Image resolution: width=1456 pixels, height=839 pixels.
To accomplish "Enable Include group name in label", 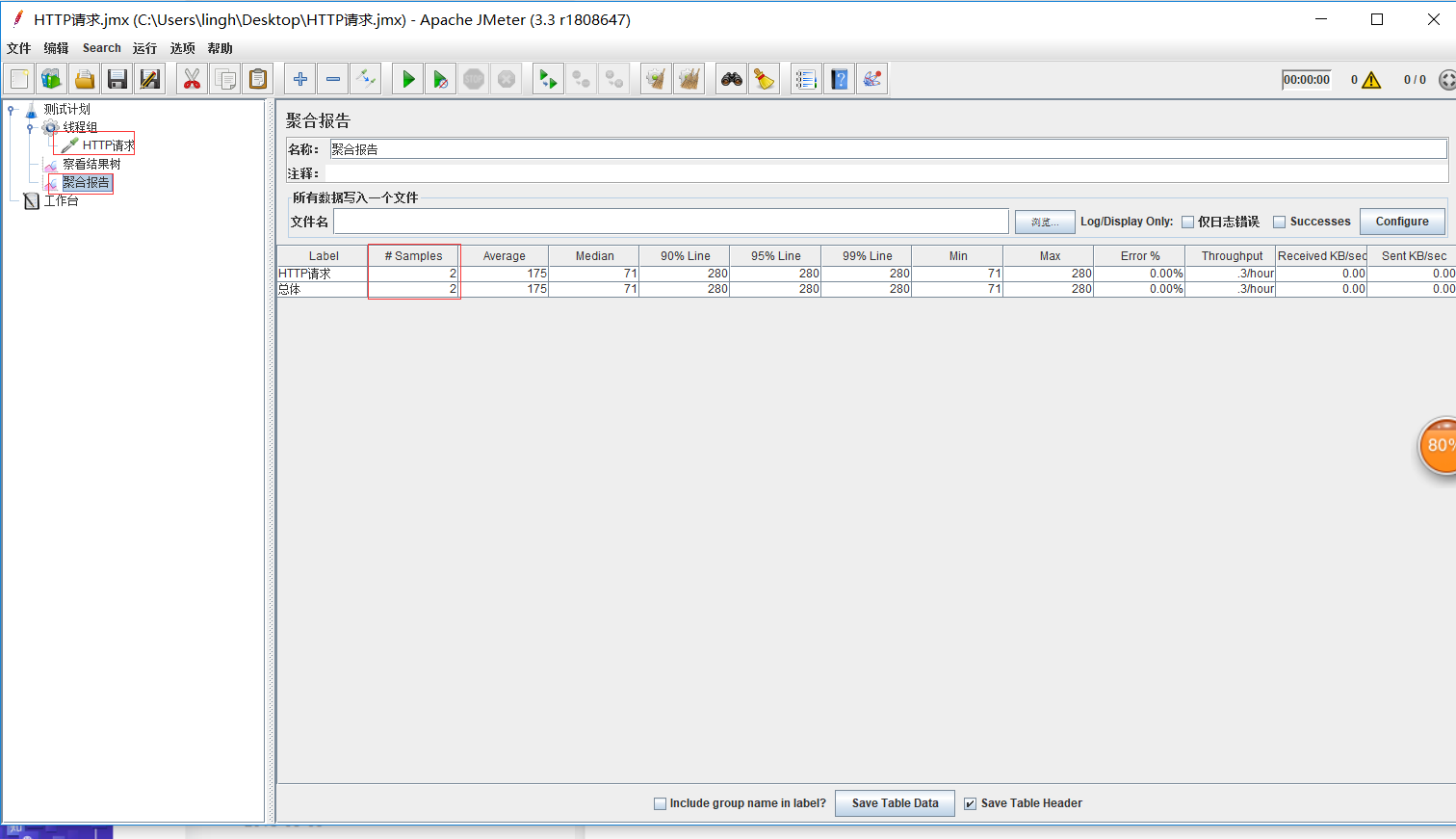I will click(x=661, y=803).
